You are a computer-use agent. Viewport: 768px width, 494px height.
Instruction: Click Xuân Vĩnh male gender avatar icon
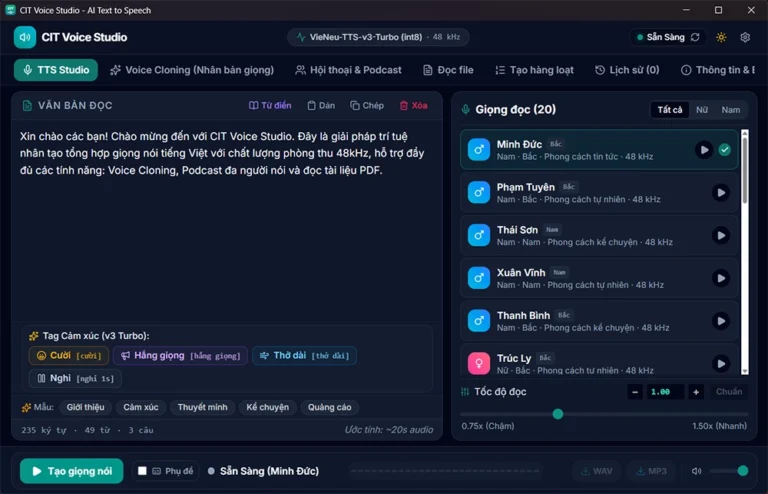[x=479, y=278]
